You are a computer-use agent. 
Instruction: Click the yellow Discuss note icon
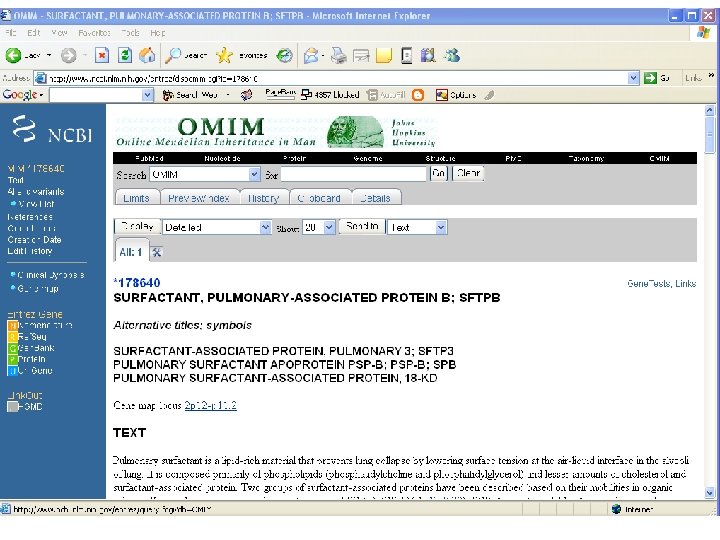(x=384, y=56)
